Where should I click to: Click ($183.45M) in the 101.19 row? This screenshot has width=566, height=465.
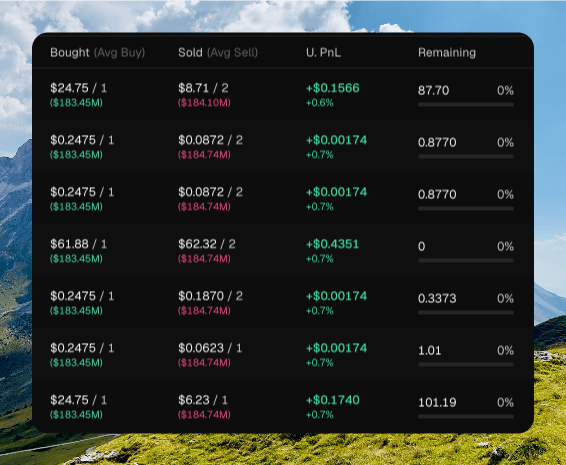tap(76, 415)
